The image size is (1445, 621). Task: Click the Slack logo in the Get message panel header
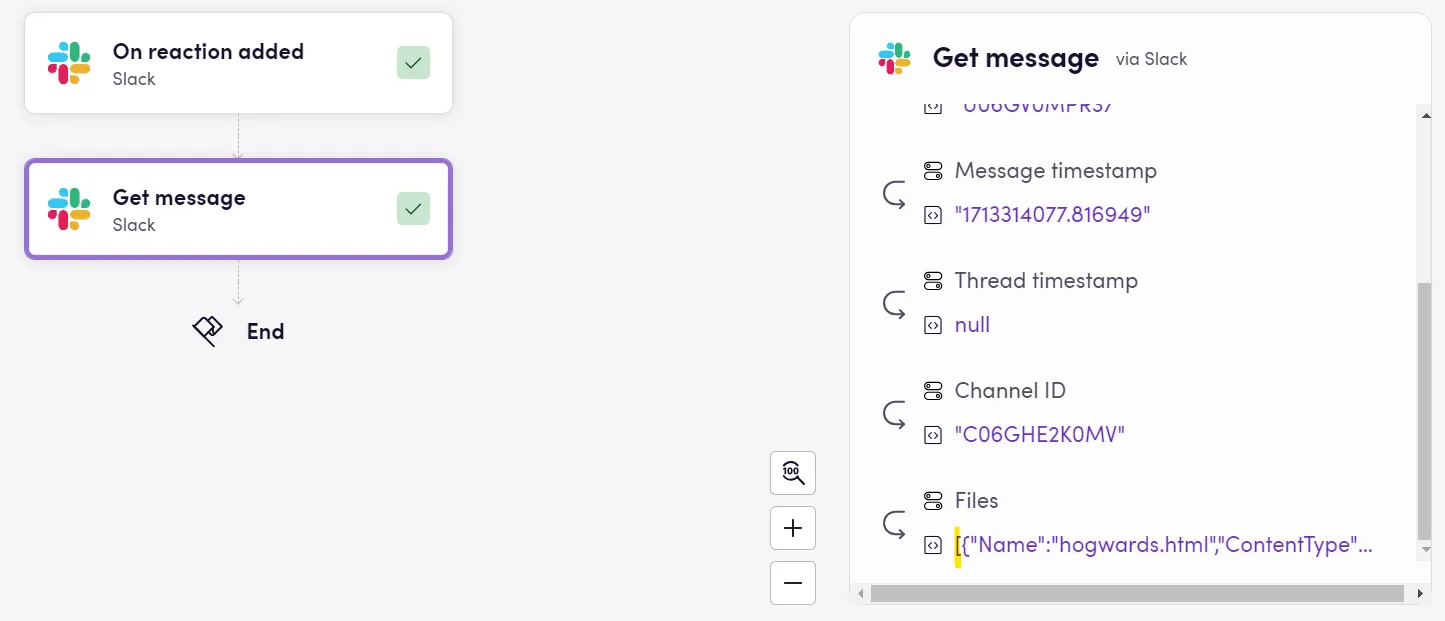[x=894, y=58]
